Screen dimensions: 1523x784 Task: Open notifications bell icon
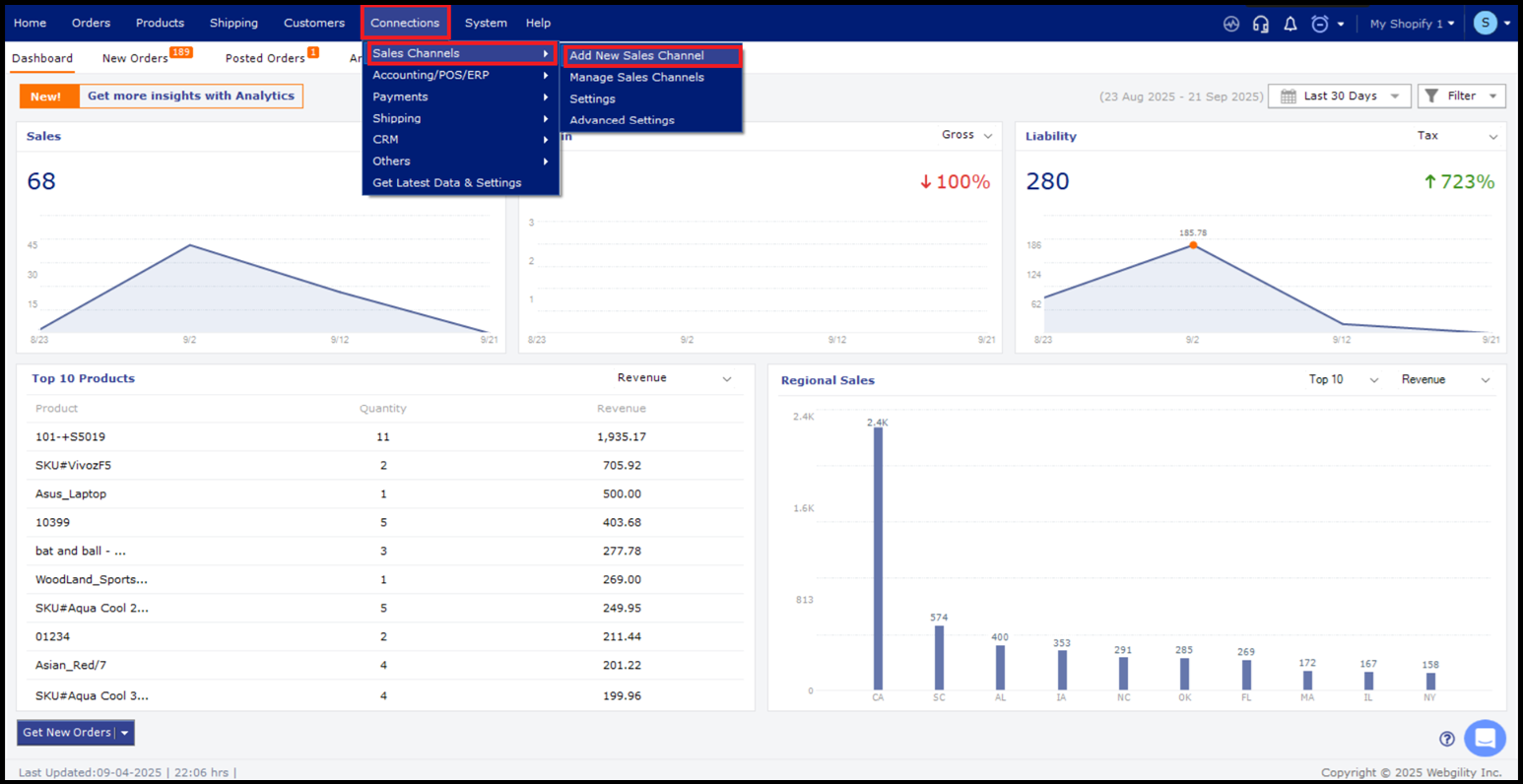[1291, 24]
